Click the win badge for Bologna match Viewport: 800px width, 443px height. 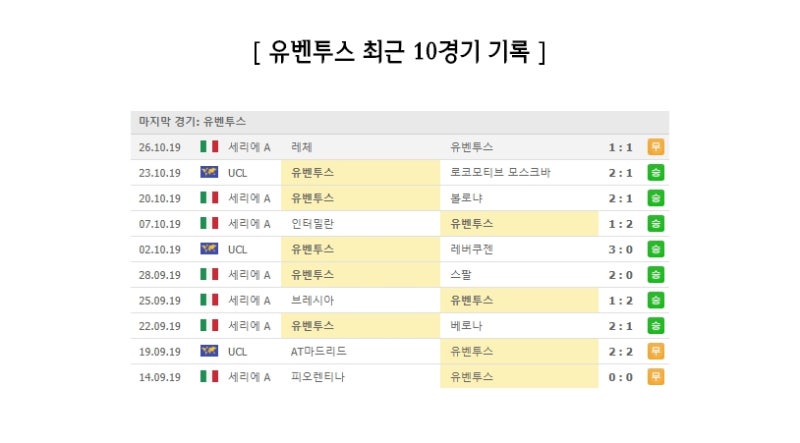point(656,198)
